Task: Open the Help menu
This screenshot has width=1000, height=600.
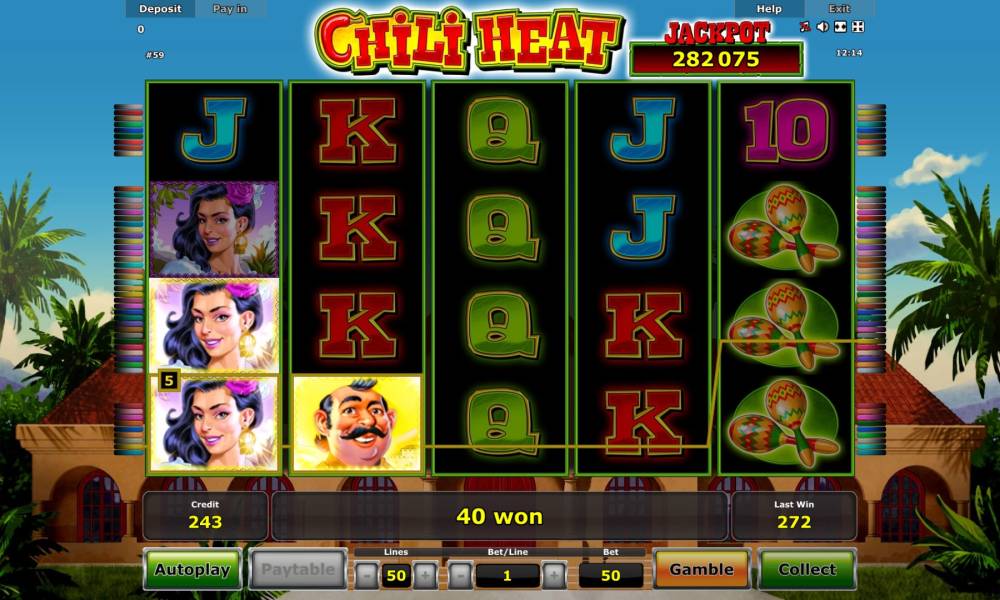Action: 769,9
